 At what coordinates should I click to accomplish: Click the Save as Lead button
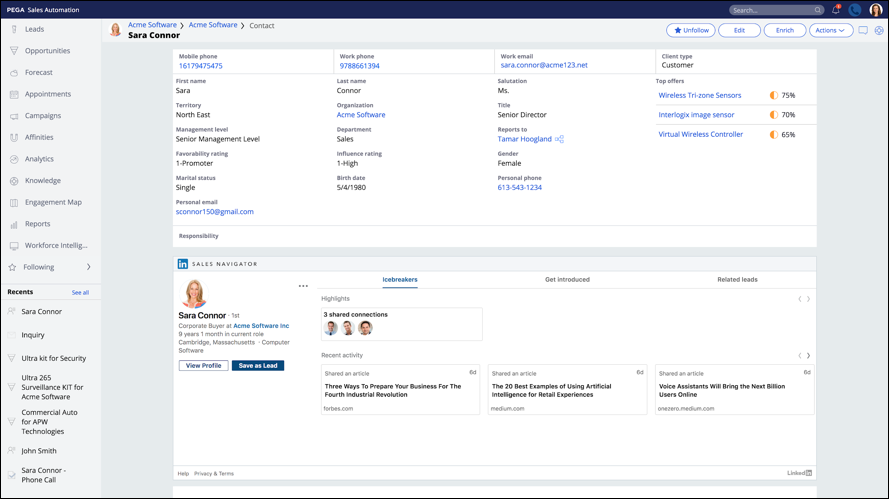pos(258,366)
